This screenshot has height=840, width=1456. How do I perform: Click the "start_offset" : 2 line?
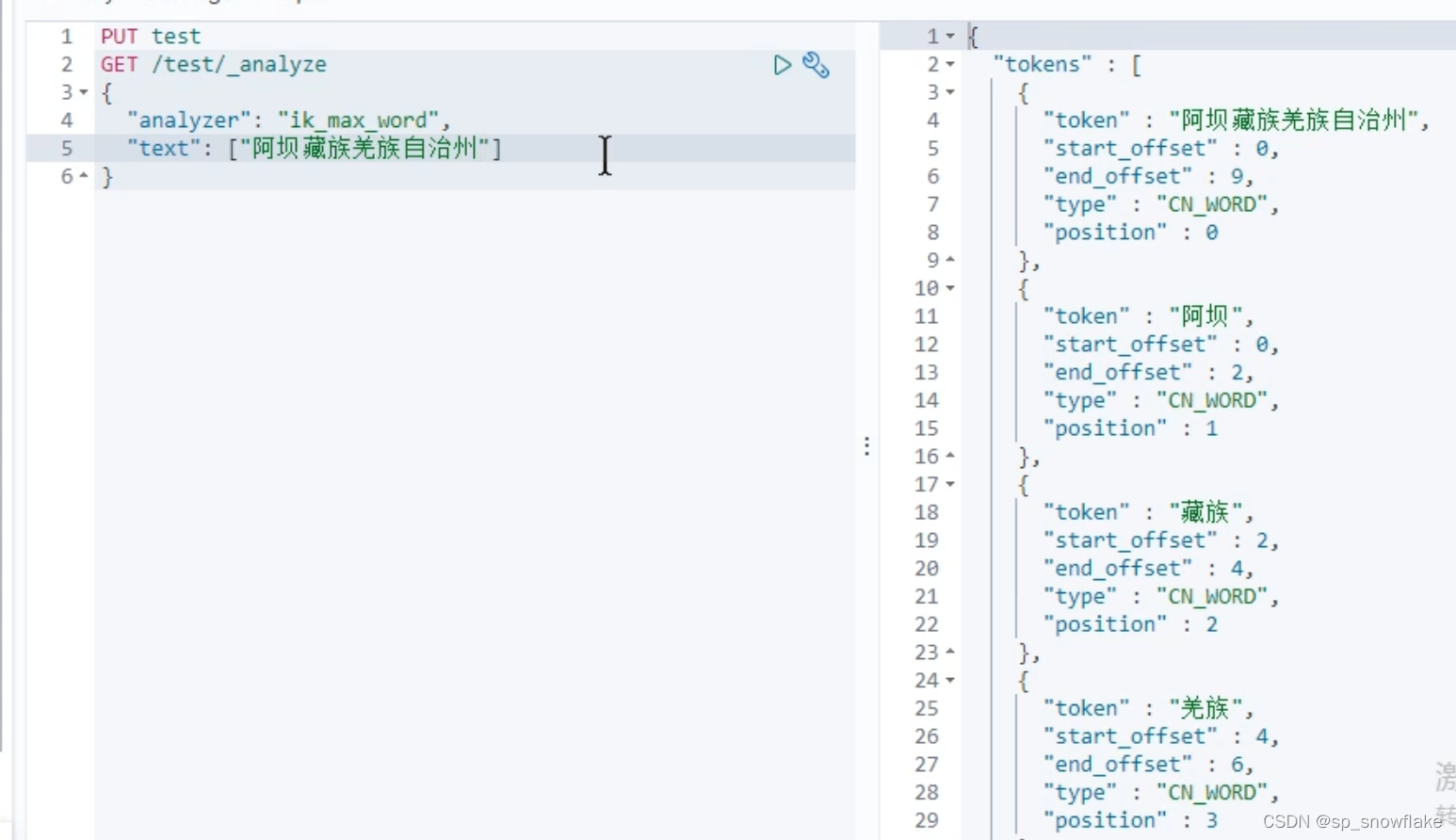(1160, 541)
